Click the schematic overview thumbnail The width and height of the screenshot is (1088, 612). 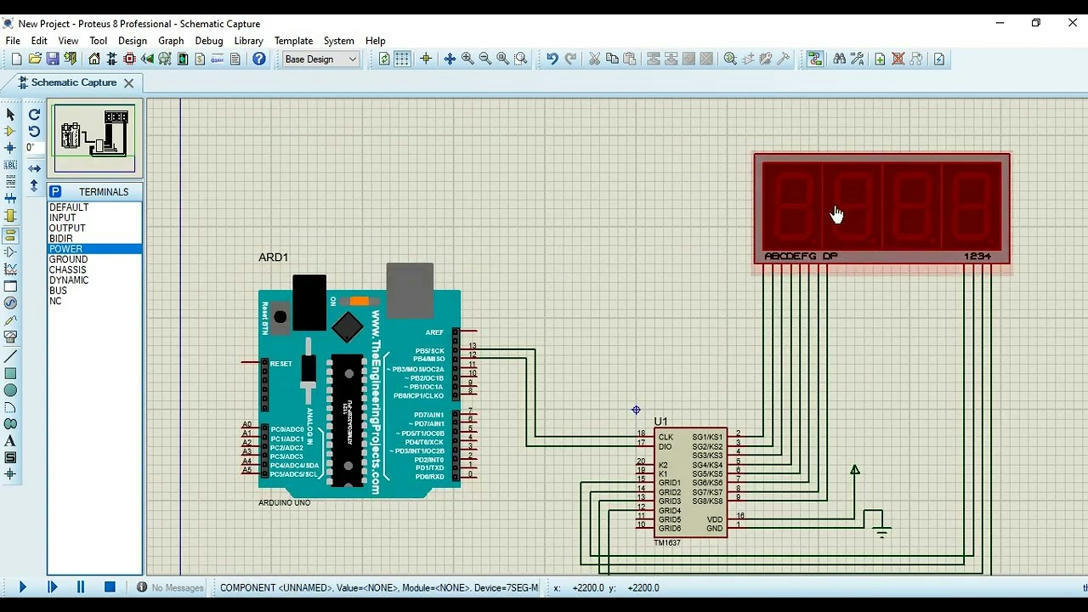(95, 138)
